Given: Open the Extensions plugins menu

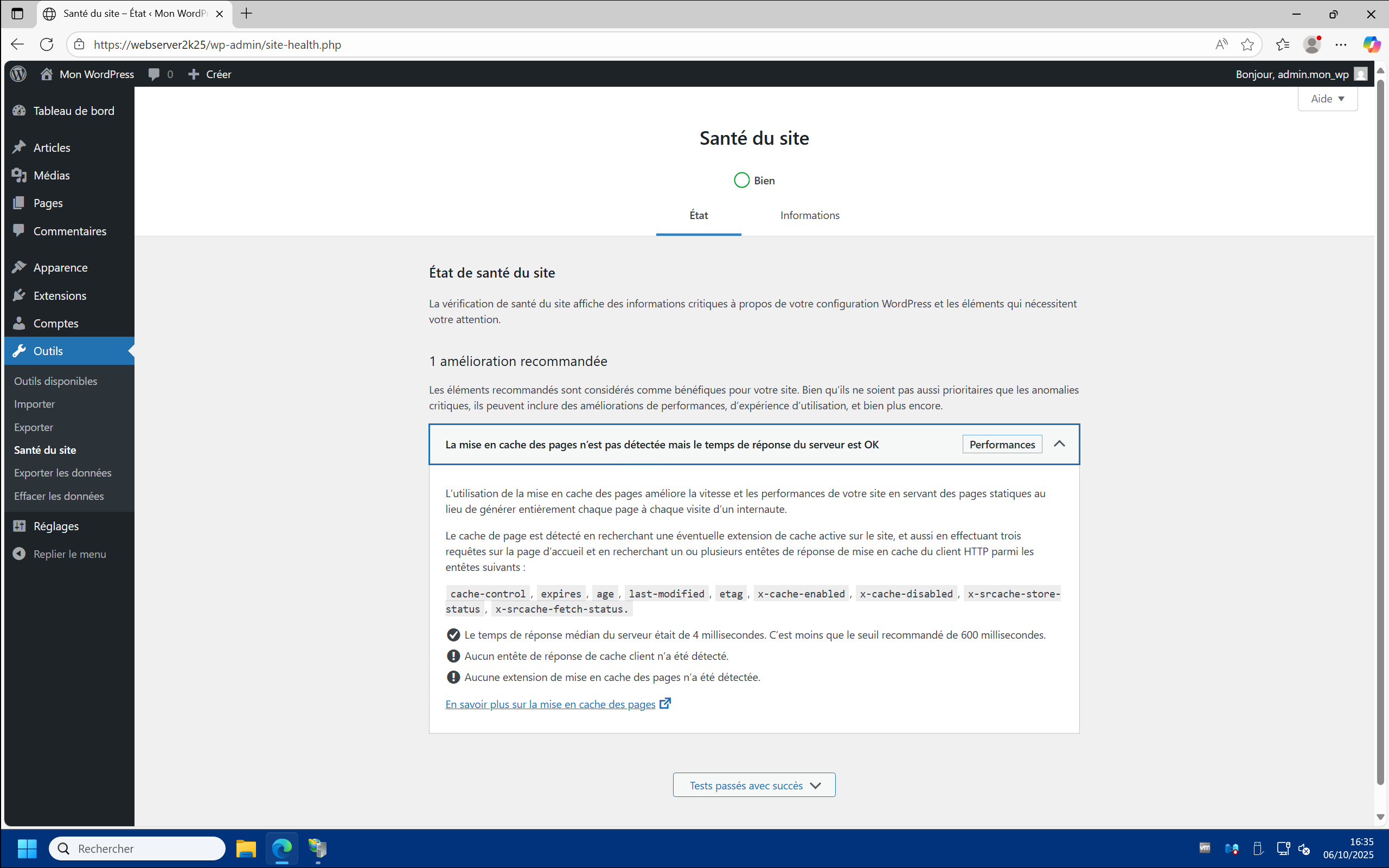Looking at the screenshot, I should (x=60, y=295).
